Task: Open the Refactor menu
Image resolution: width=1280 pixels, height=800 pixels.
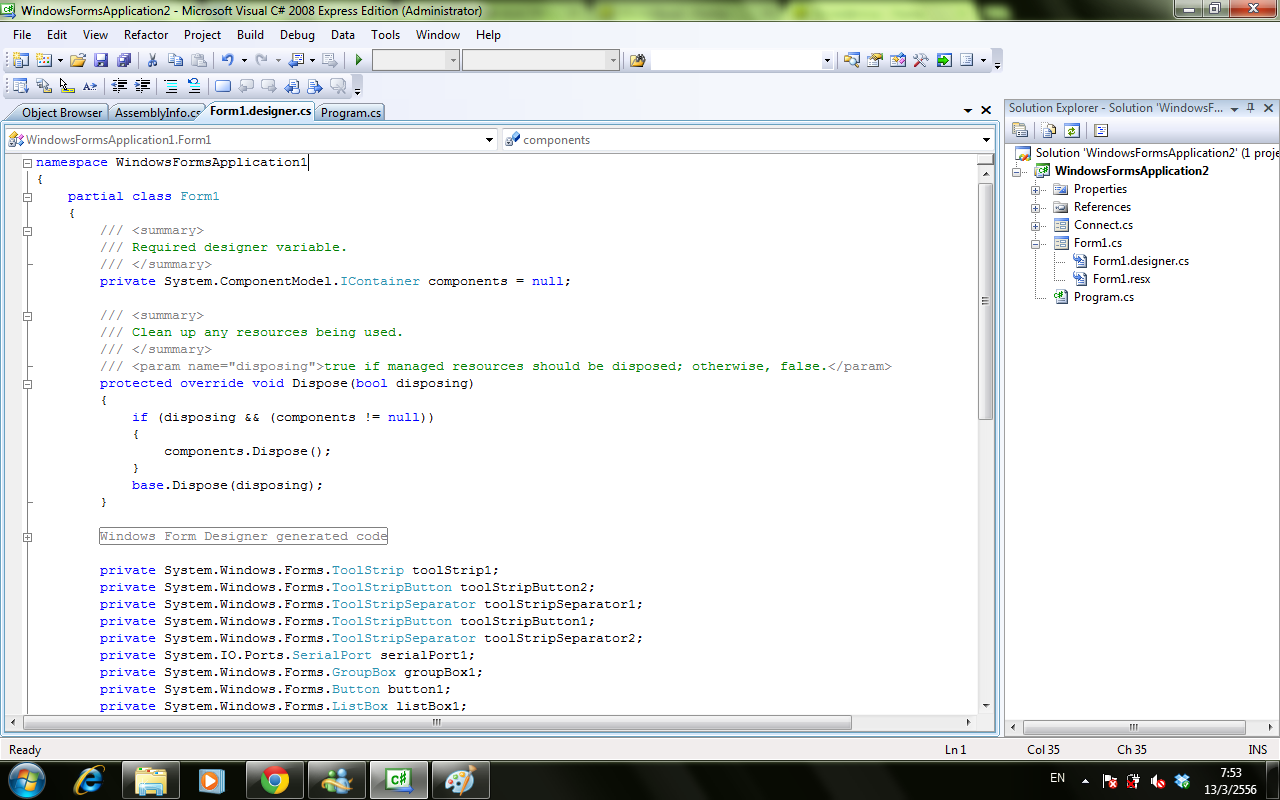Action: 146,35
